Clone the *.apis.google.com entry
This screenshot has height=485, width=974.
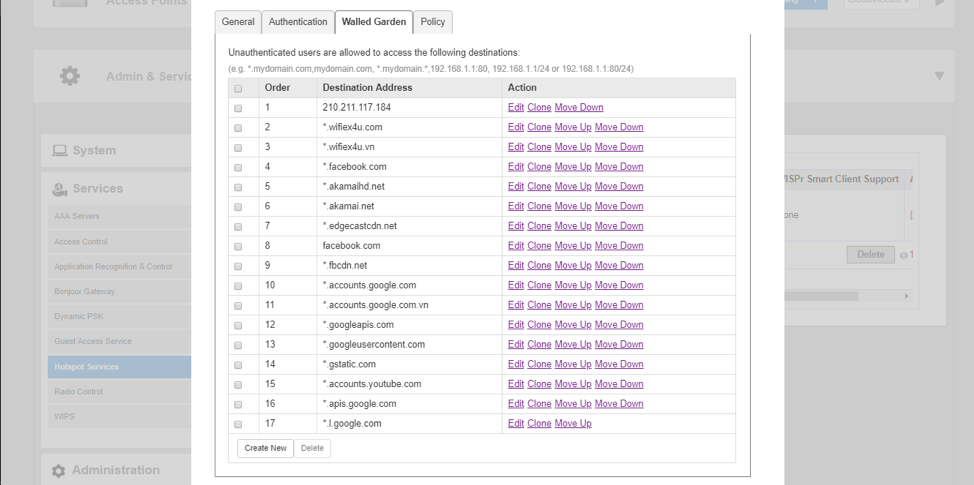click(539, 404)
